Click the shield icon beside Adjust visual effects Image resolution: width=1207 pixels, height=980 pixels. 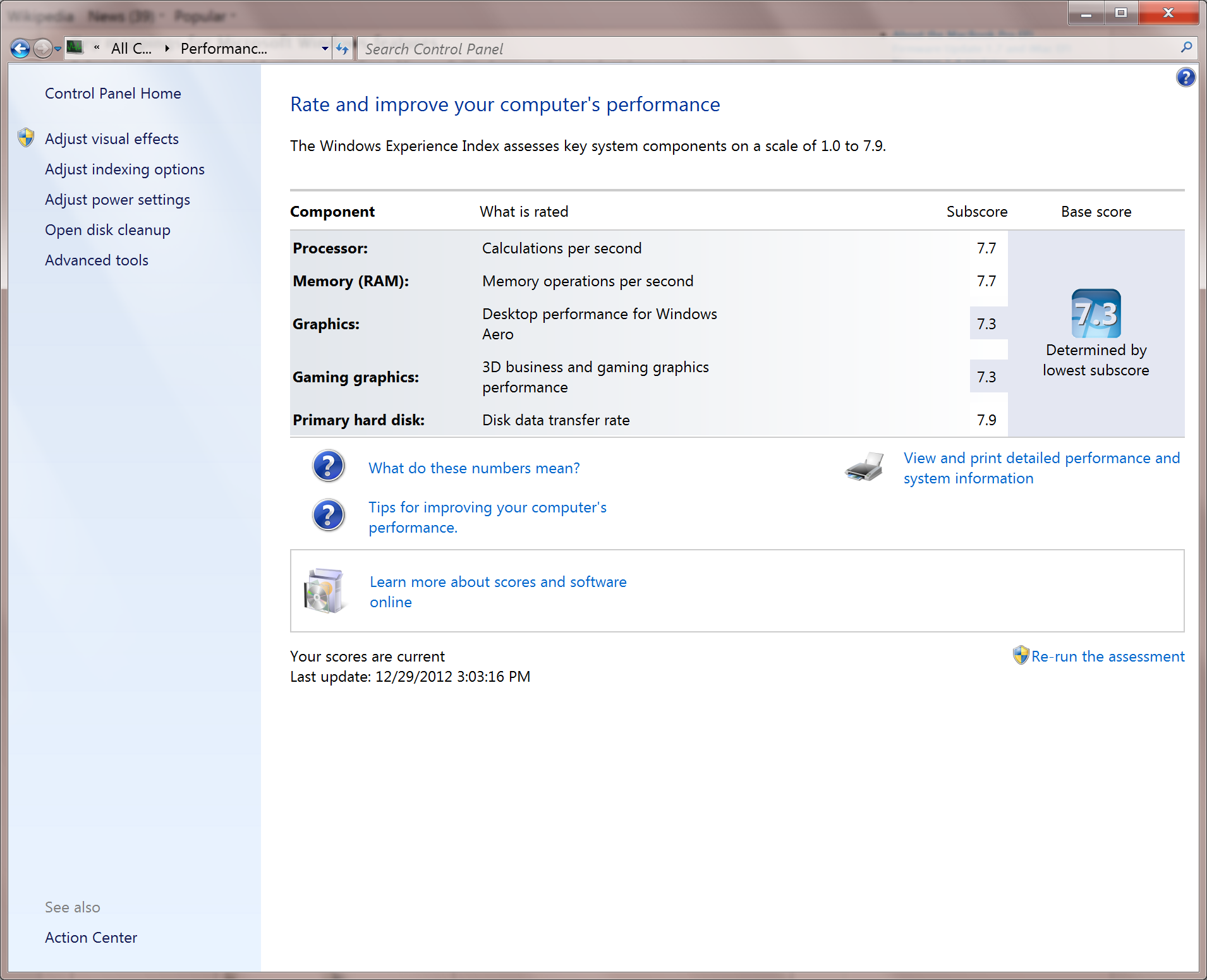(26, 137)
